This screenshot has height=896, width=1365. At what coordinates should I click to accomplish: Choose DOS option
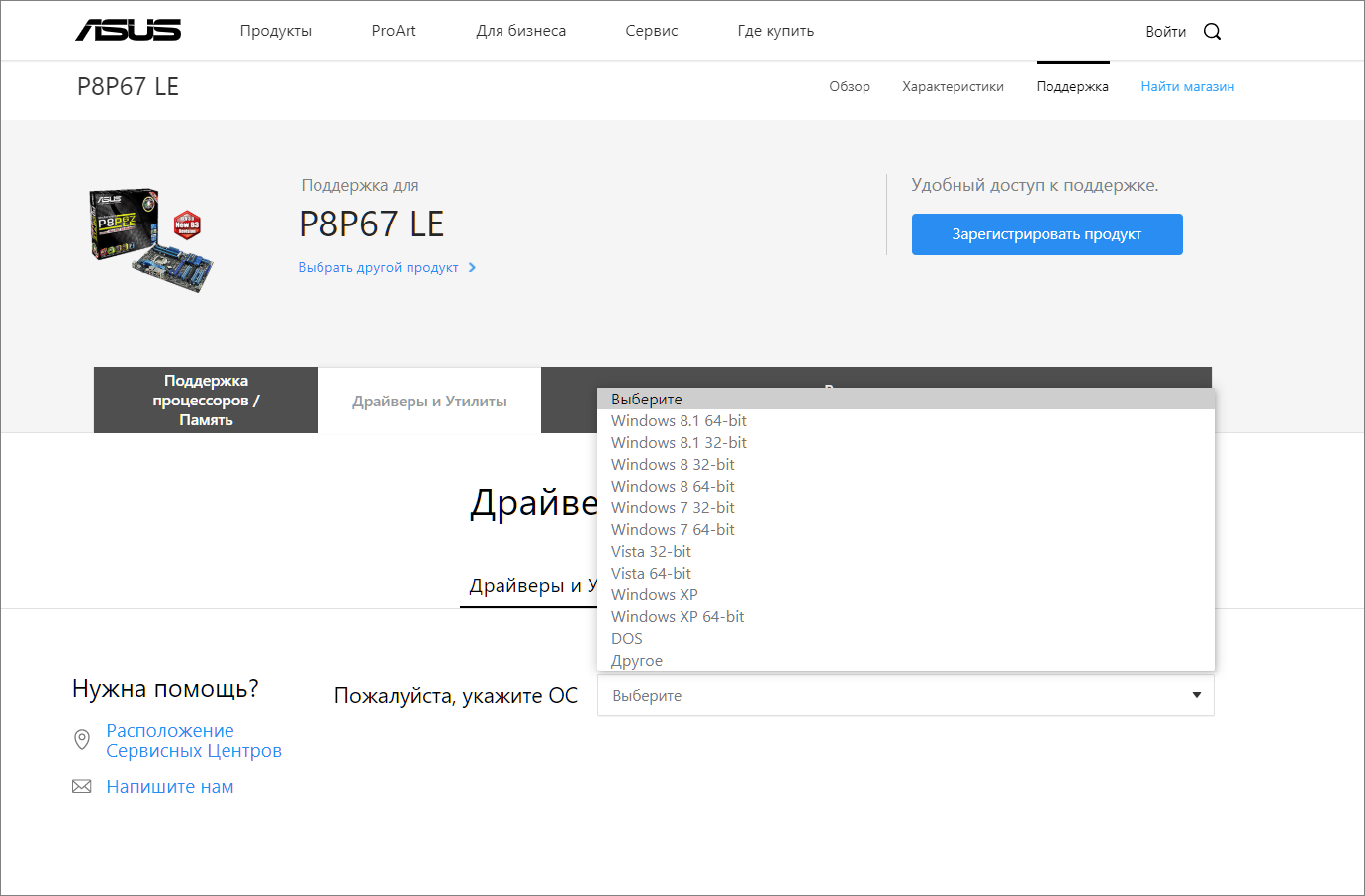pos(906,638)
